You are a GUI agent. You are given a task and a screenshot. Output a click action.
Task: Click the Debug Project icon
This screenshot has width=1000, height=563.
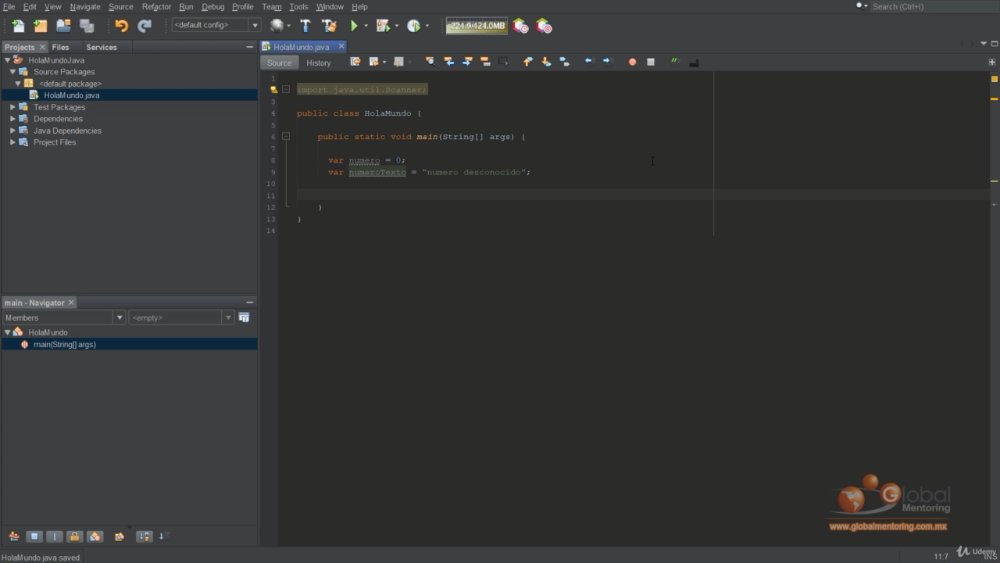383,26
